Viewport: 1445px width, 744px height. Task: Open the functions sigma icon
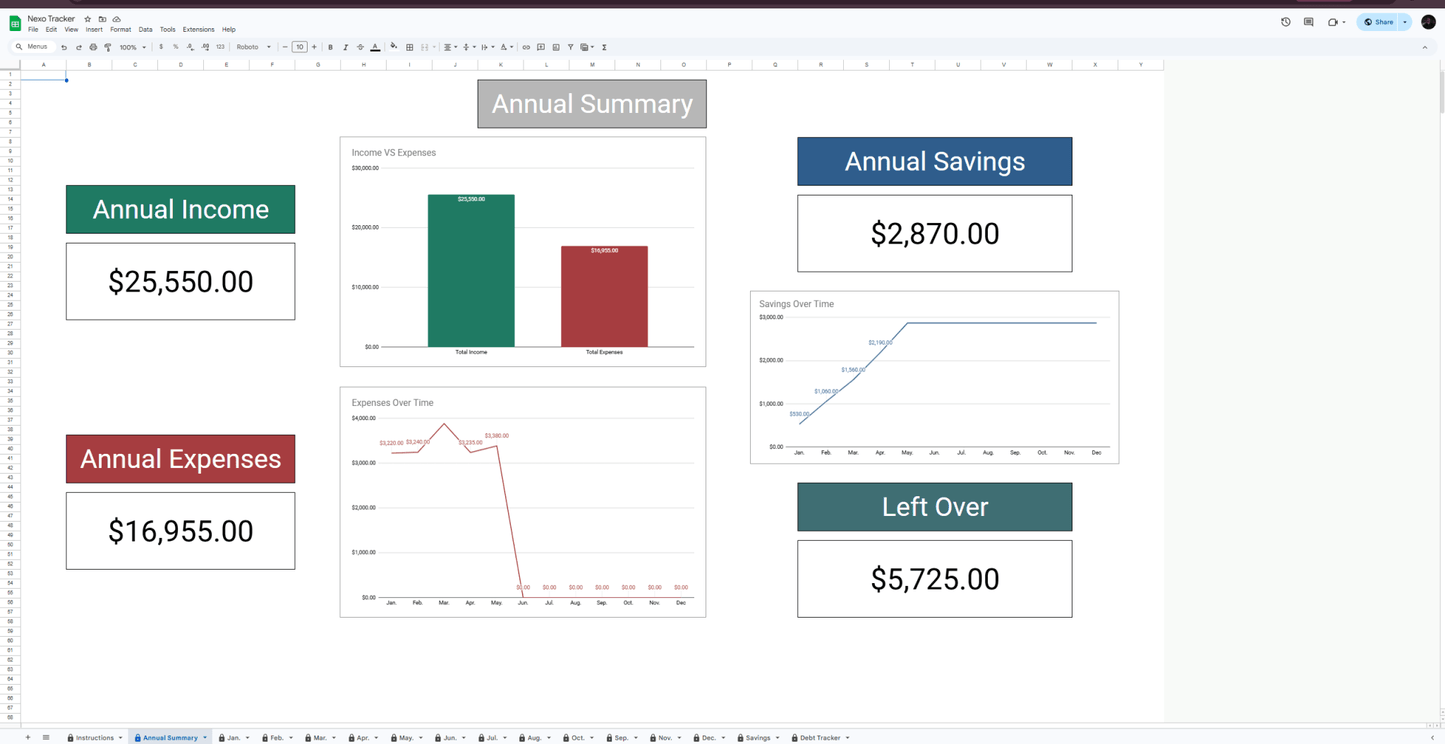(604, 47)
